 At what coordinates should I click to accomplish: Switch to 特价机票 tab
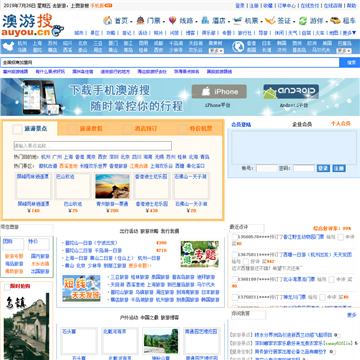point(201,129)
